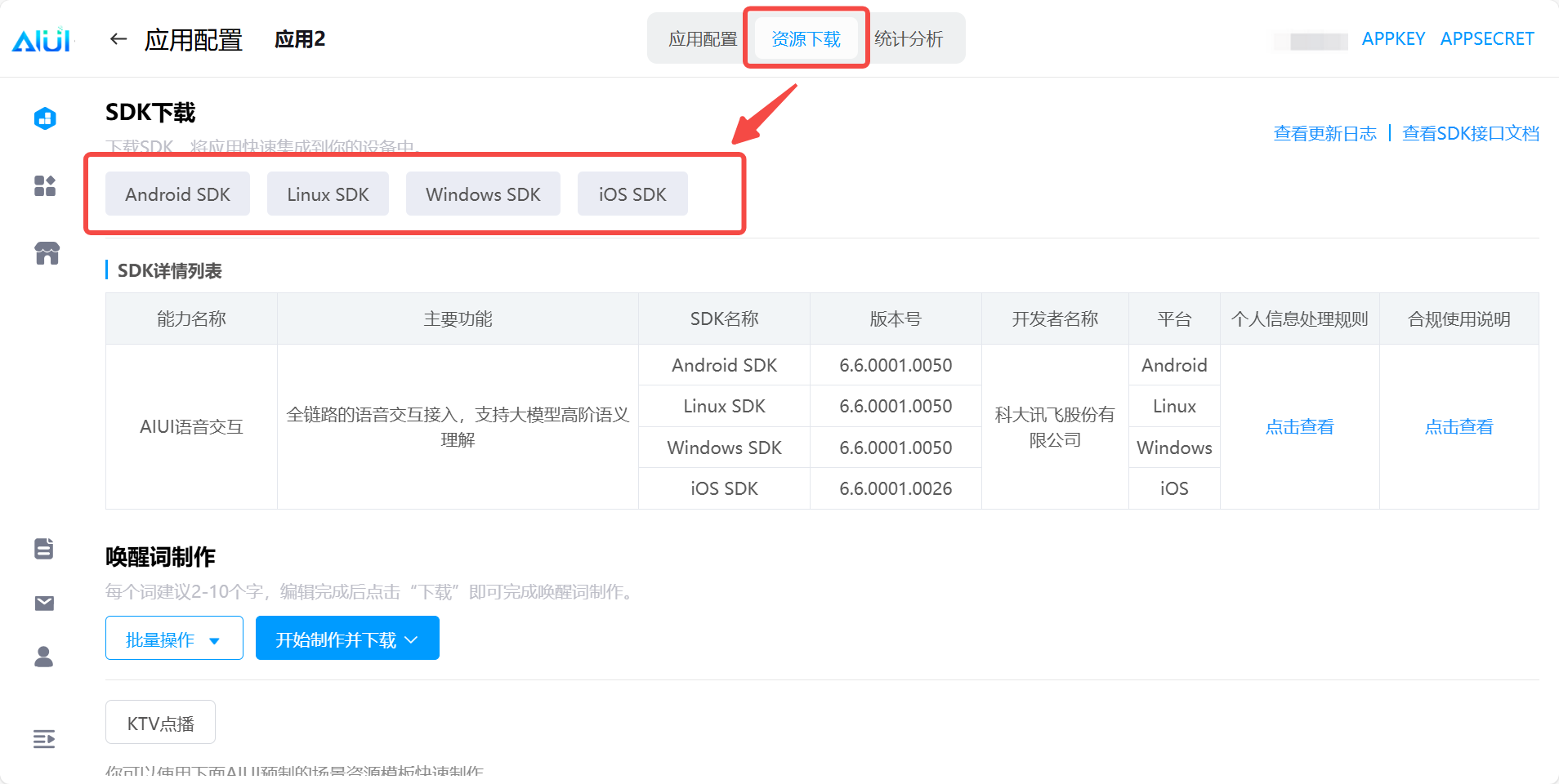Open the grid widgets sidebar icon
This screenshot has width=1559, height=784.
click(45, 186)
